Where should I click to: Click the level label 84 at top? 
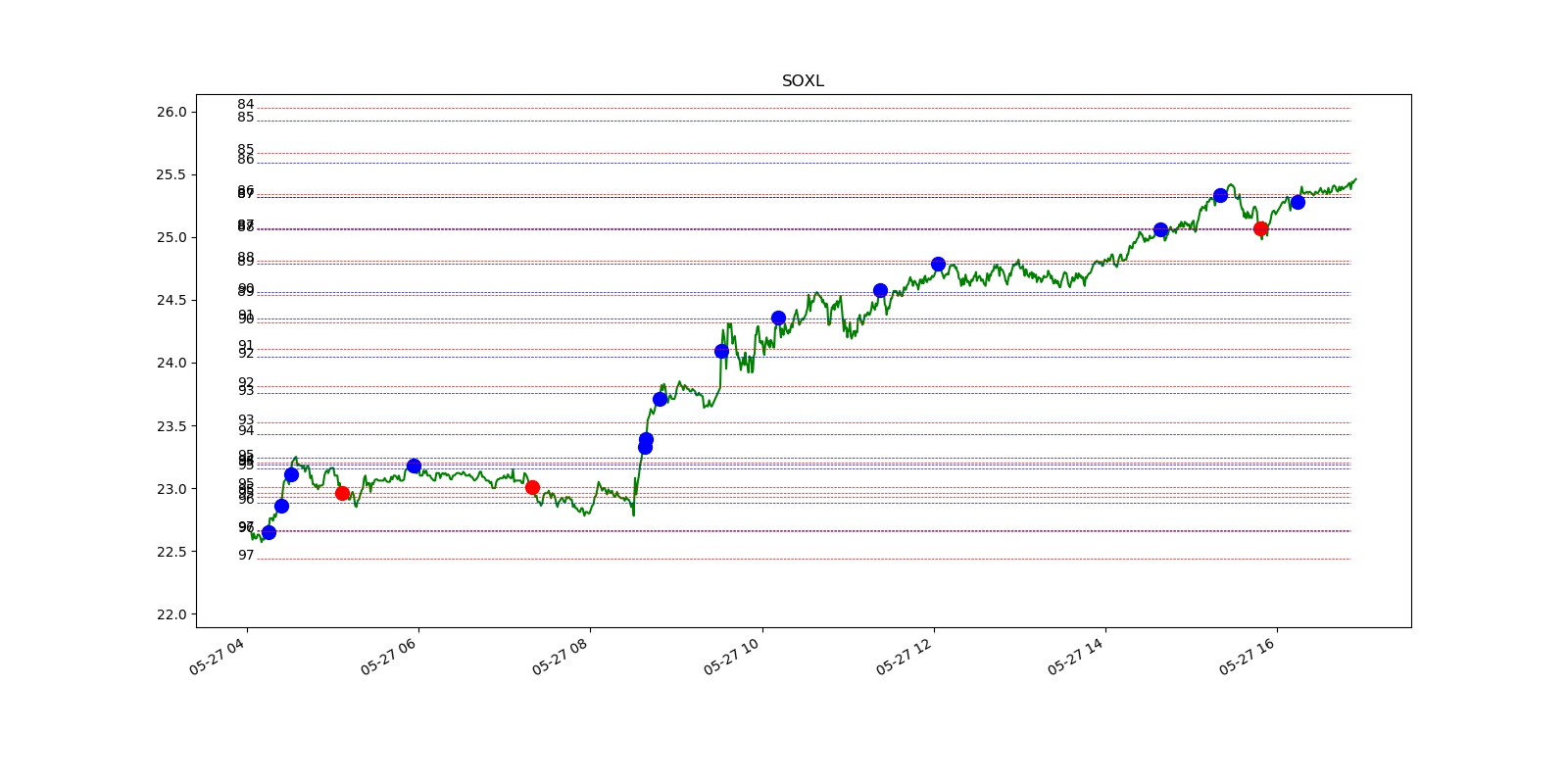[246, 104]
